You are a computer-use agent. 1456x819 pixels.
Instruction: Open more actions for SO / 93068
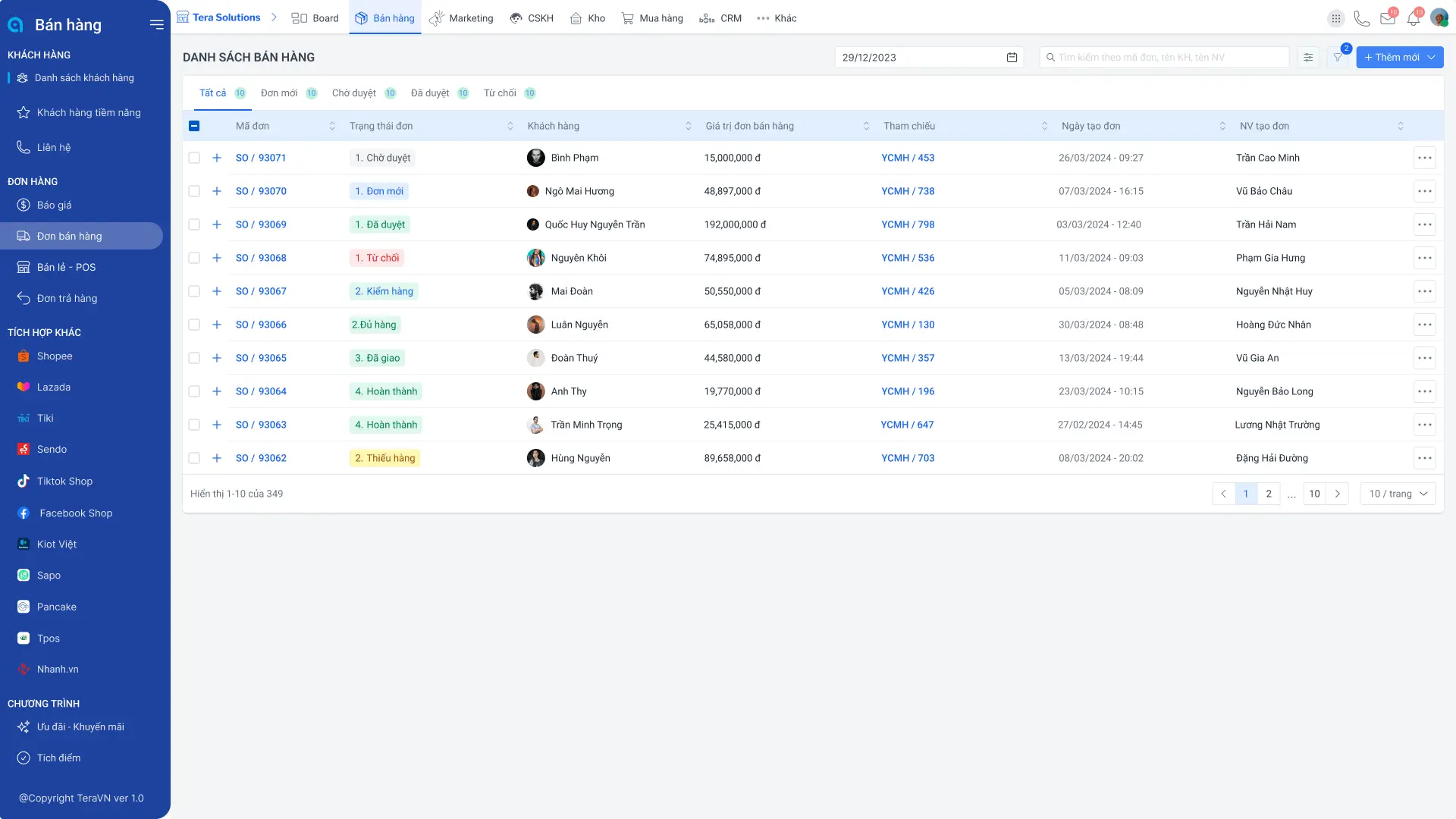[x=1425, y=258]
